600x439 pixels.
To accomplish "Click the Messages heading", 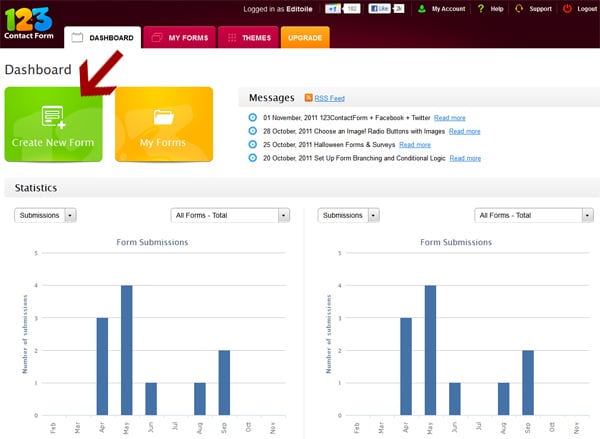I will pyautogui.click(x=272, y=98).
